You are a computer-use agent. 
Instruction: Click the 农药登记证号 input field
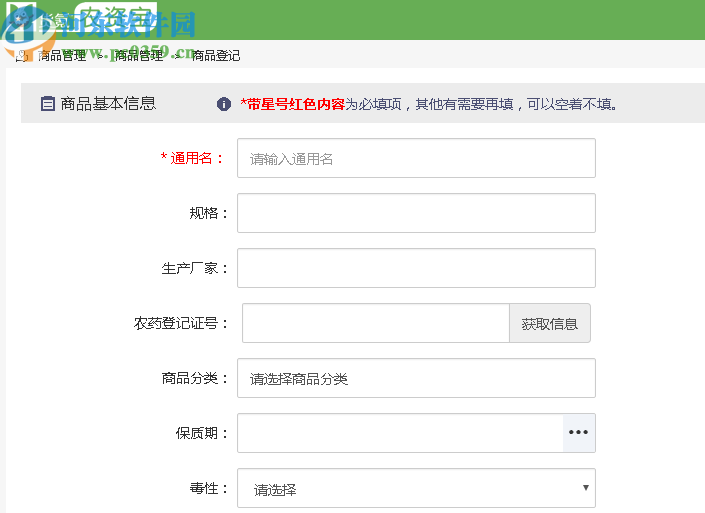click(x=376, y=323)
